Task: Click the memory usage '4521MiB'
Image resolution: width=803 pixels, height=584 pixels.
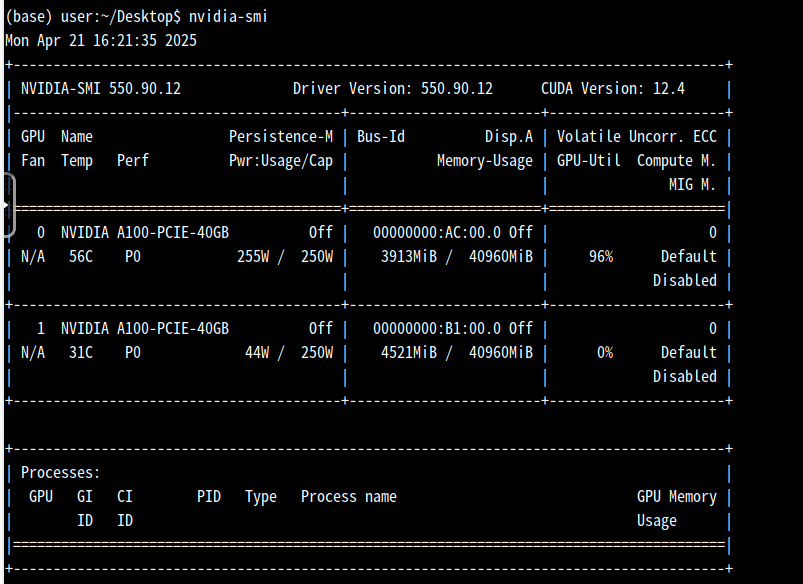Action: 409,352
